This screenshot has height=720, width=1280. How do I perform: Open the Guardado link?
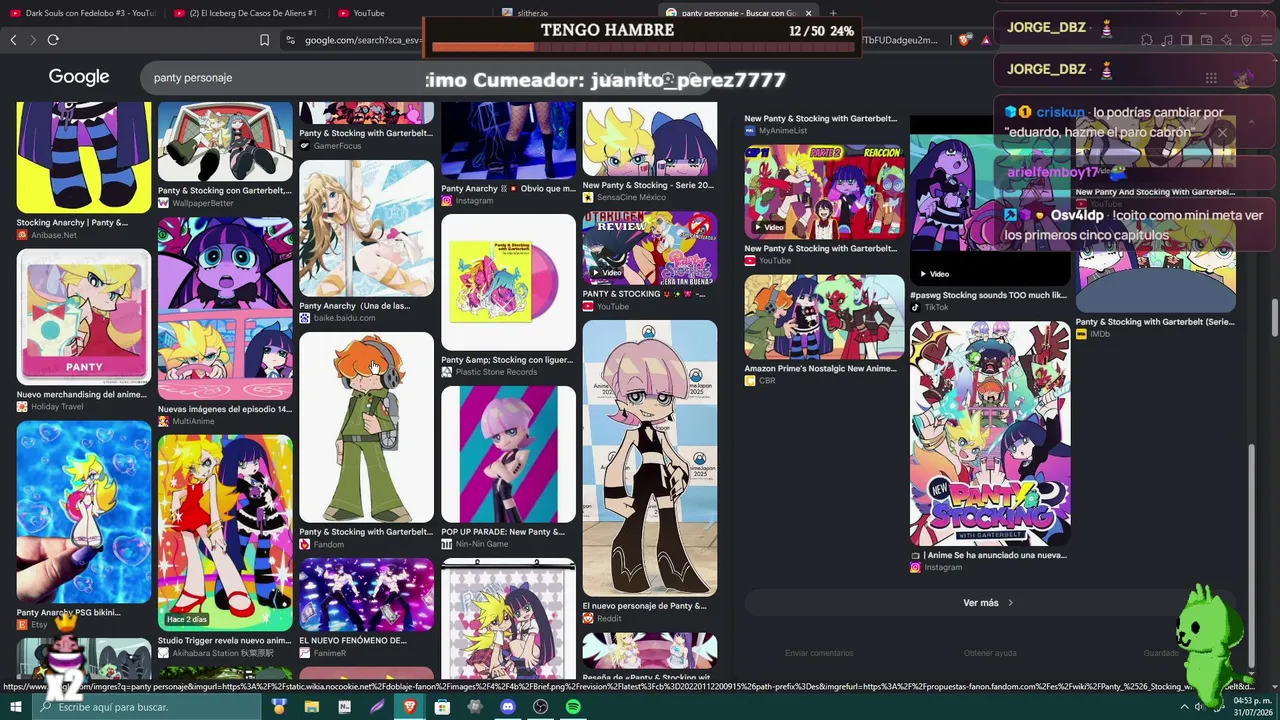(x=1161, y=653)
